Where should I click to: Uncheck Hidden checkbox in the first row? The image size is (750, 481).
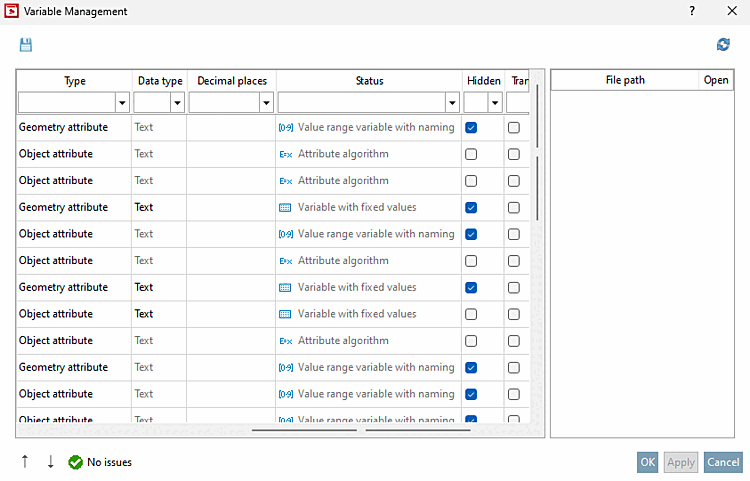pyautogui.click(x=471, y=128)
